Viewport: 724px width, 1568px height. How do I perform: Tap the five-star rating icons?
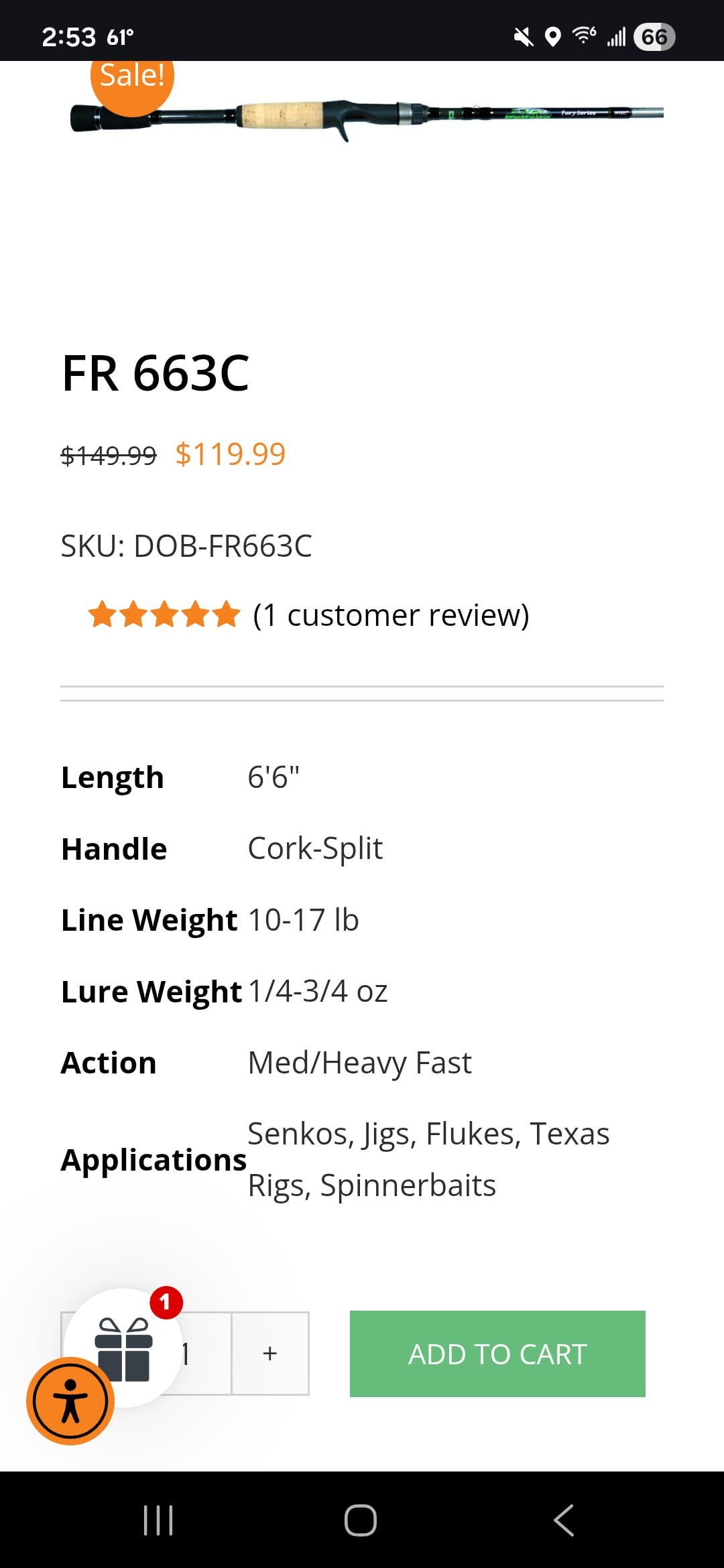[164, 614]
